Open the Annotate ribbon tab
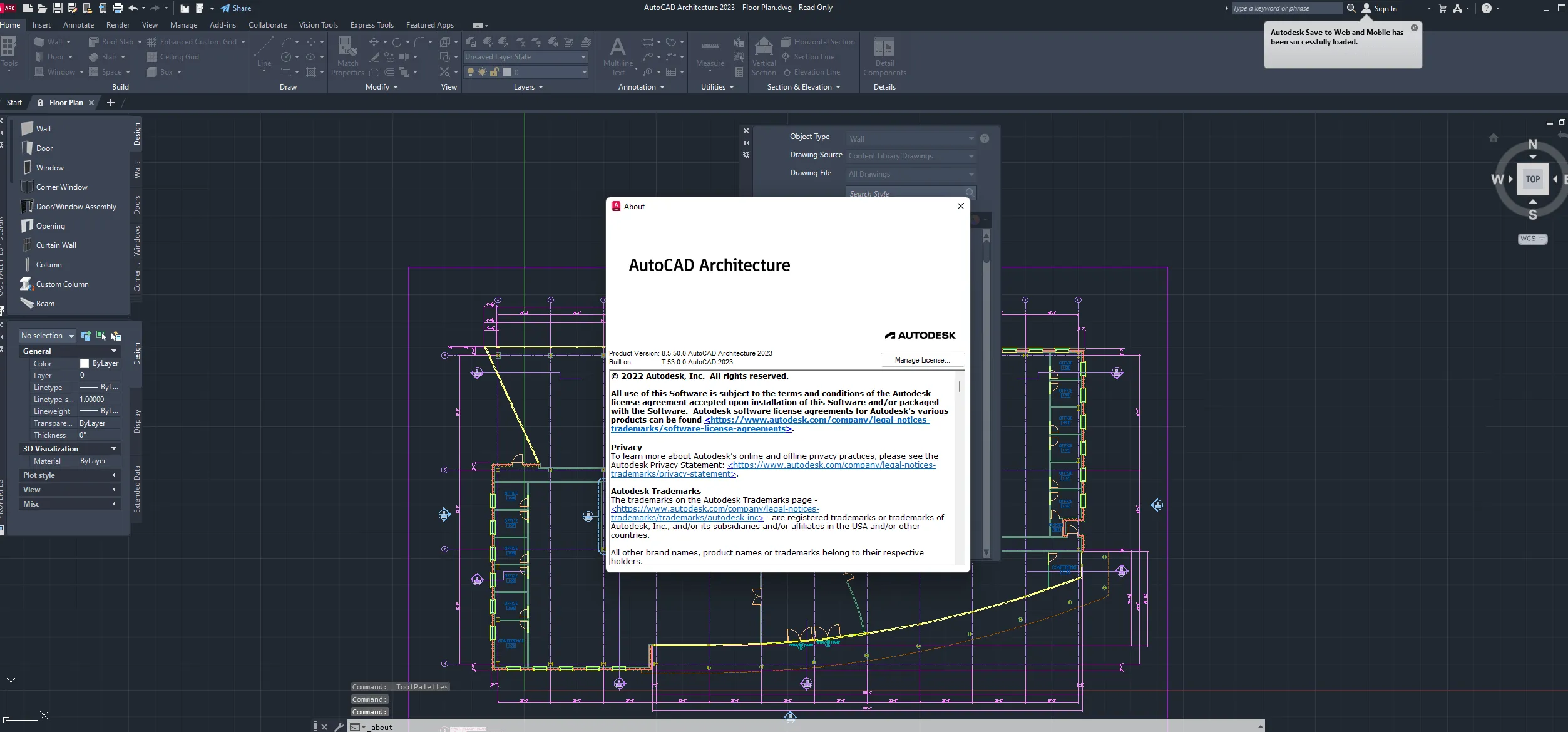Image resolution: width=1568 pixels, height=732 pixels. [x=78, y=25]
